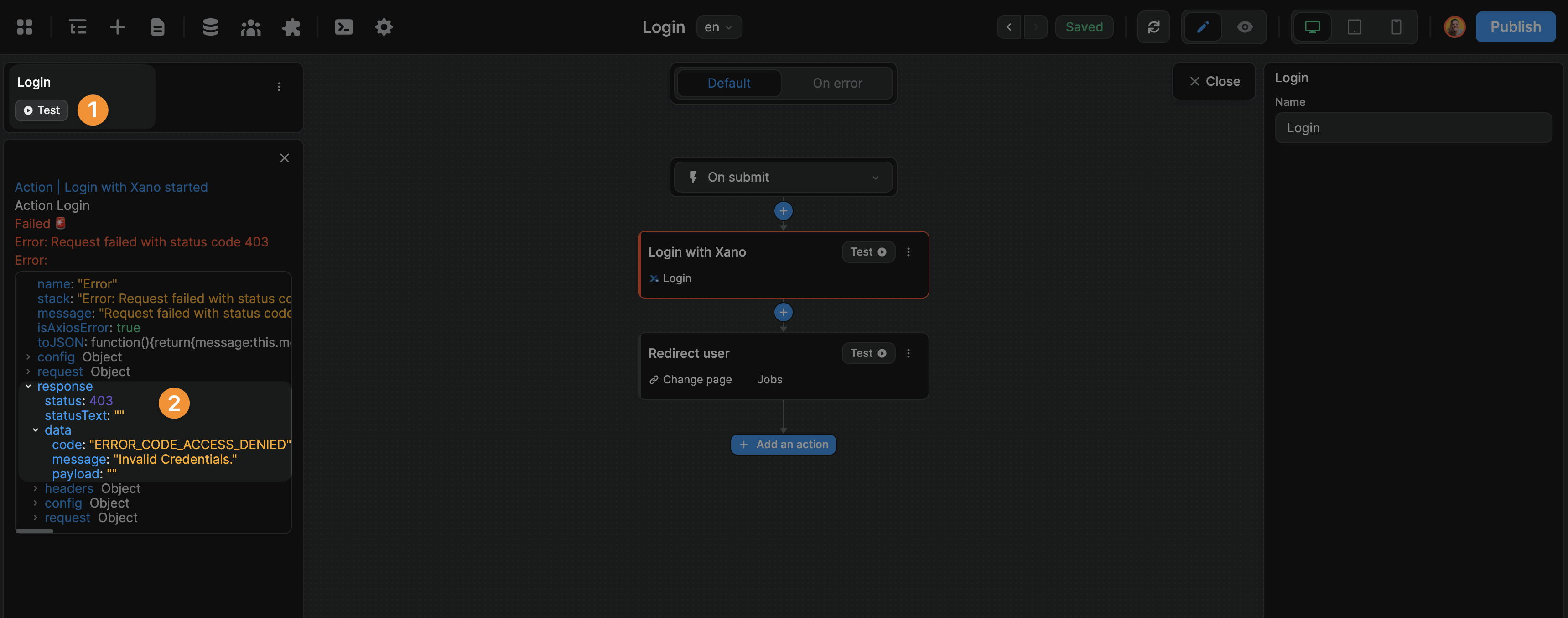Image resolution: width=1568 pixels, height=618 pixels.
Task: Click Add an action below Redirect user
Action: tap(784, 445)
